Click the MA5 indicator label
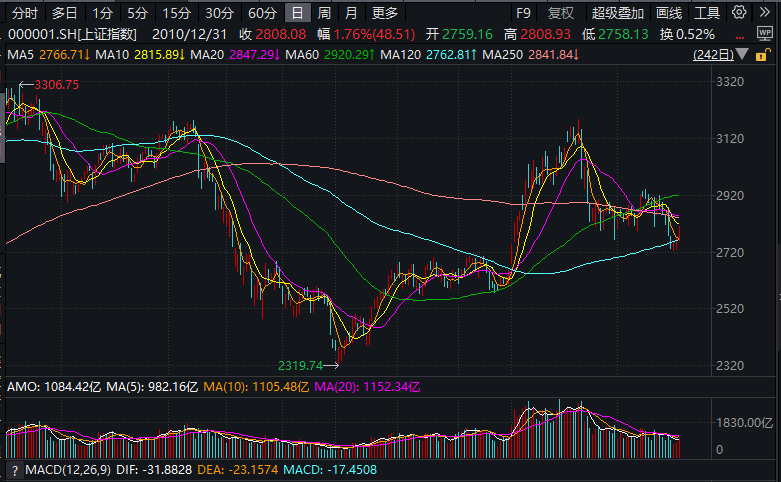Screen dimensions: 781x482 tap(22, 53)
